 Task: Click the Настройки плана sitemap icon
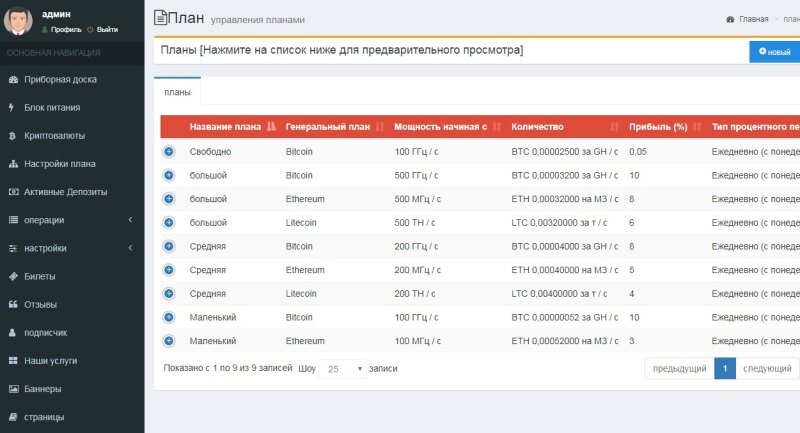(x=13, y=164)
